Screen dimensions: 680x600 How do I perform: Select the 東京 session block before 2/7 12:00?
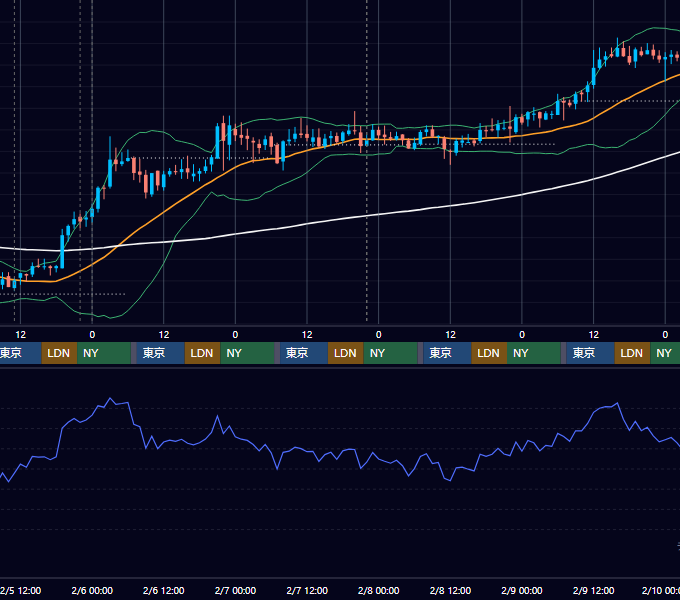pos(304,353)
